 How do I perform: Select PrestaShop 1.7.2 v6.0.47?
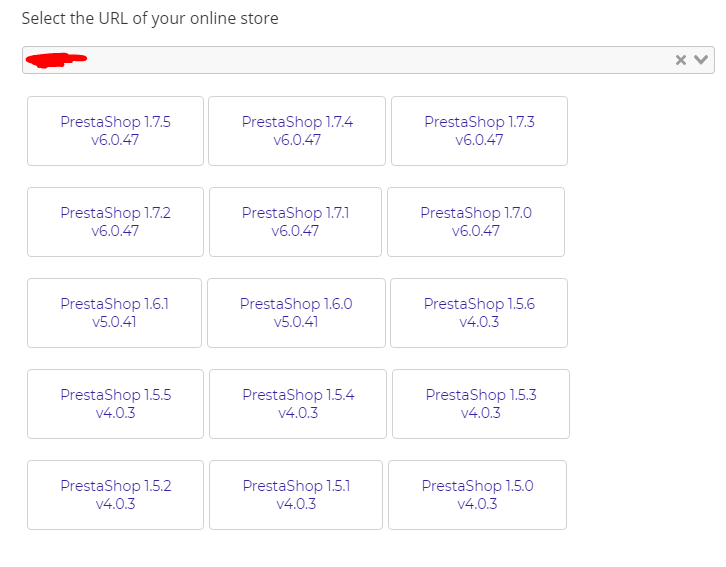(115, 222)
